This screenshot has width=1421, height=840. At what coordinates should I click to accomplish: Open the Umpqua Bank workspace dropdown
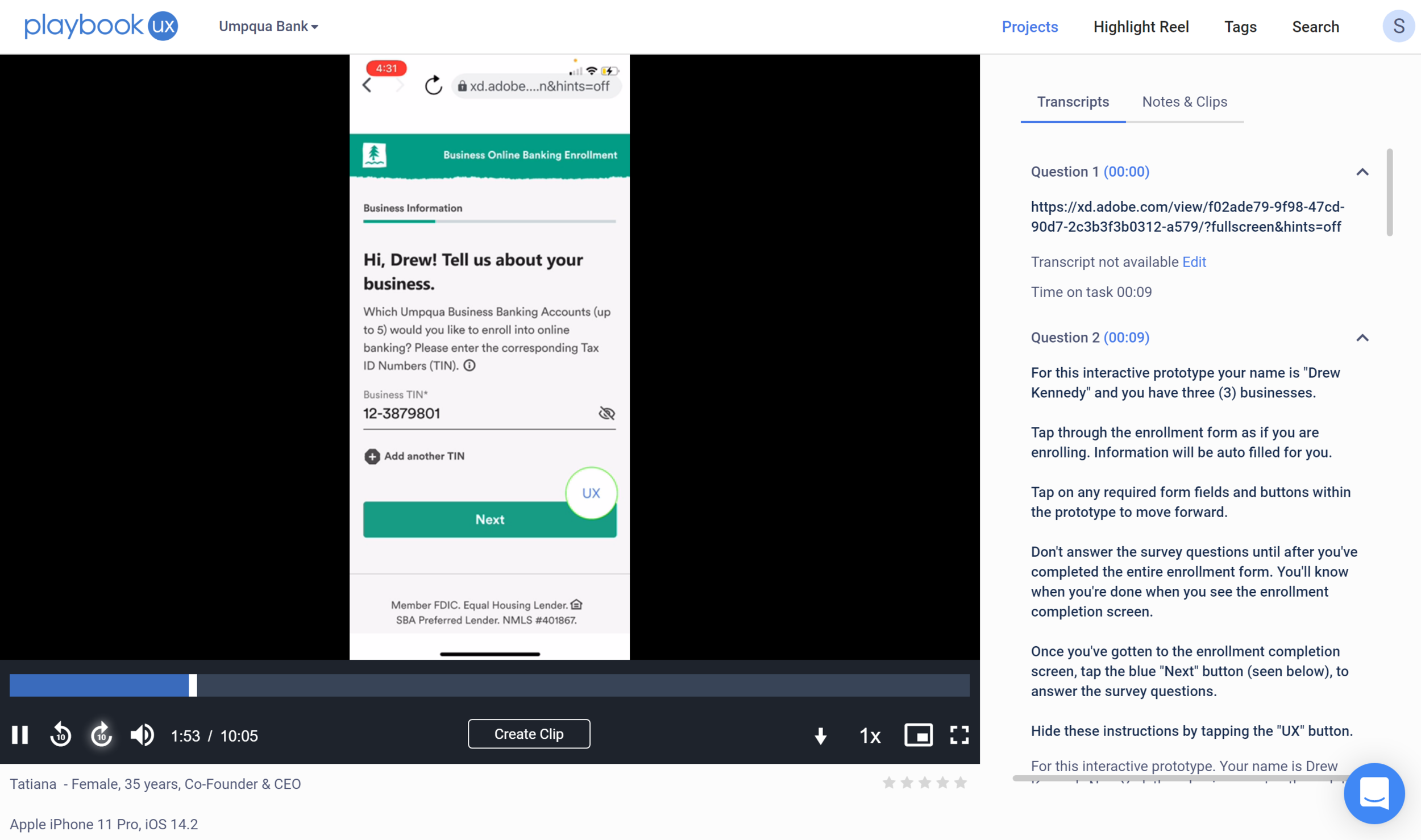(268, 27)
